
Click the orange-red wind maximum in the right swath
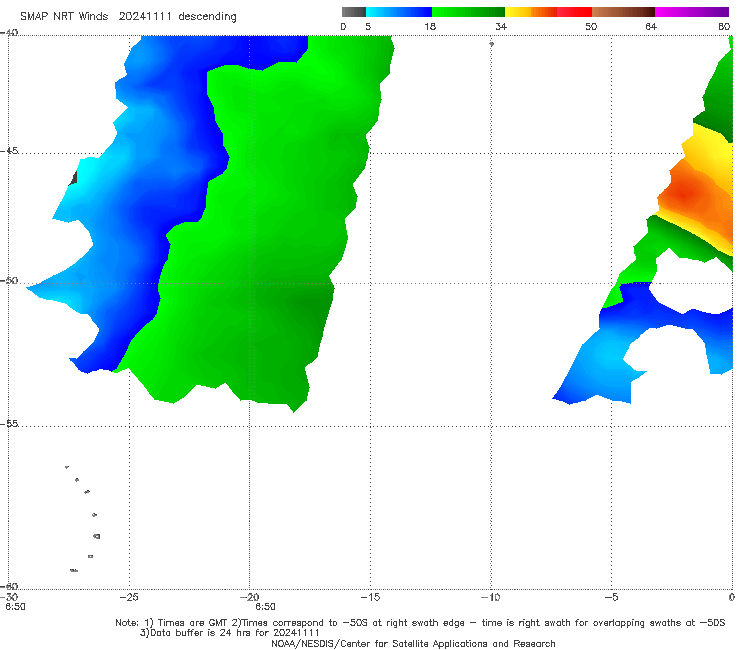point(683,193)
